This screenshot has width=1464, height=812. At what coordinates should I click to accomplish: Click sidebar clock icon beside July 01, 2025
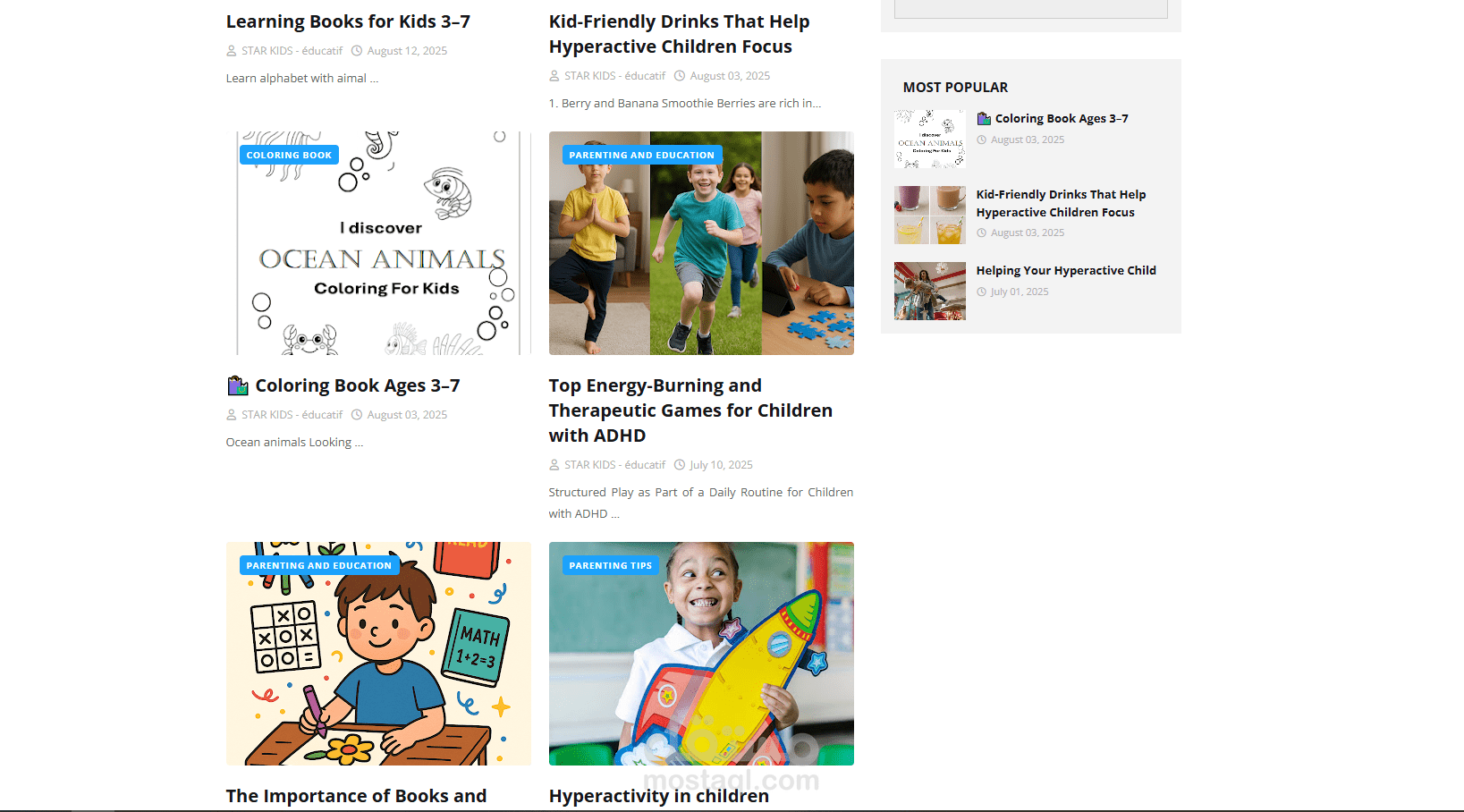(x=981, y=292)
